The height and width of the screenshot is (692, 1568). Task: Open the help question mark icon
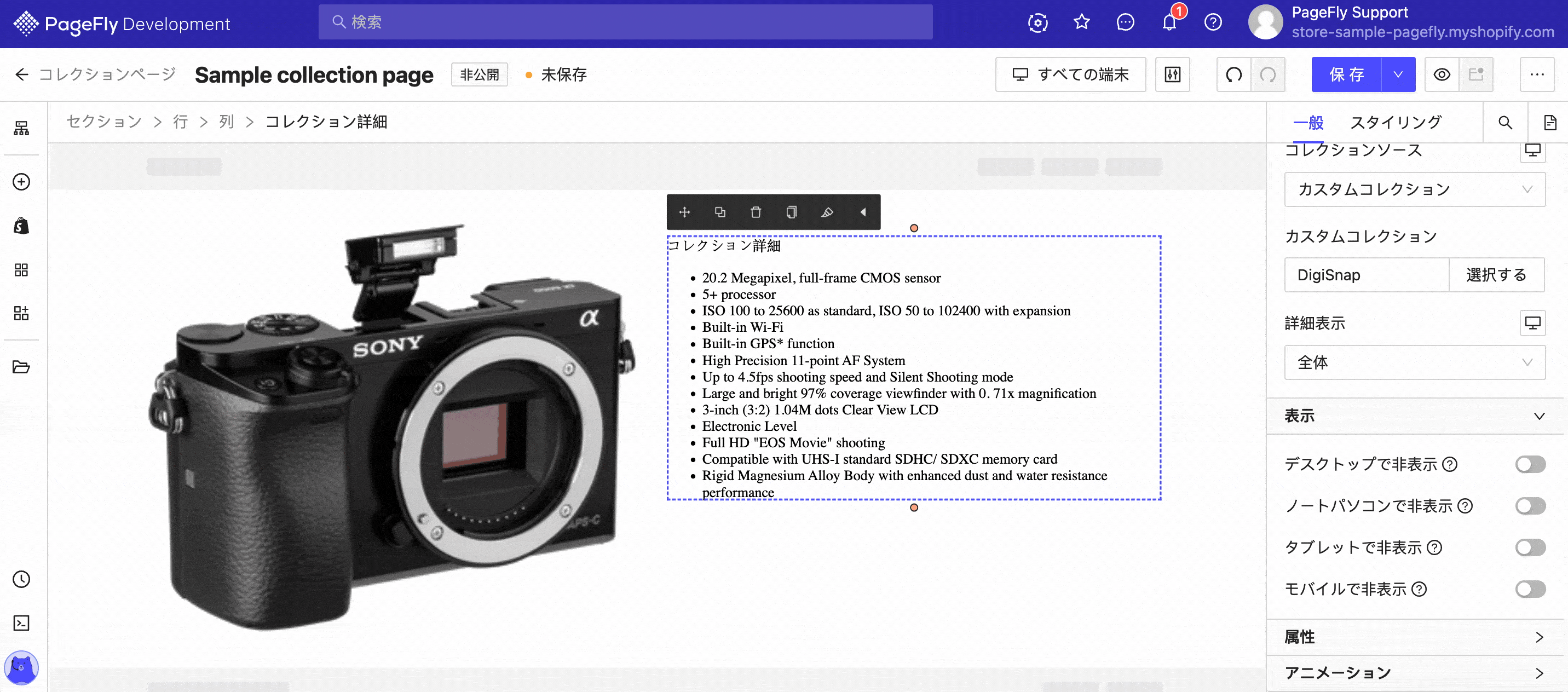click(1213, 22)
